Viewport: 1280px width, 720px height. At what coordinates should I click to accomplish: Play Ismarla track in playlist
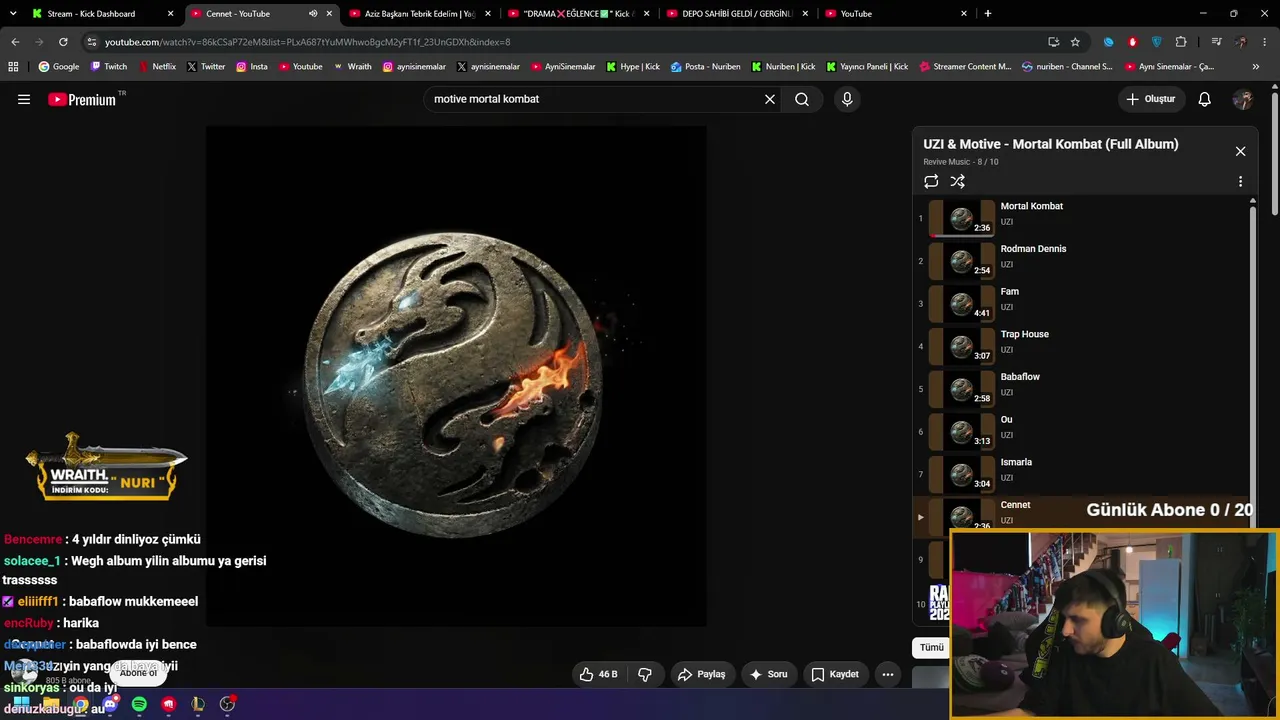coord(1080,474)
